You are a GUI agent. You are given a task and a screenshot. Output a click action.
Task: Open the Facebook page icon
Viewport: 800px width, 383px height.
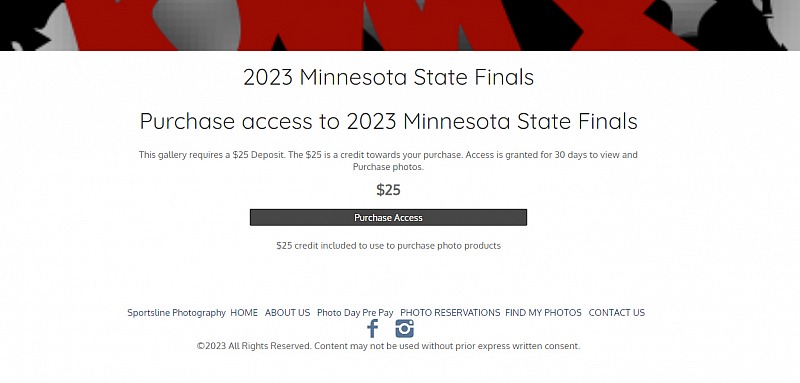point(373,328)
